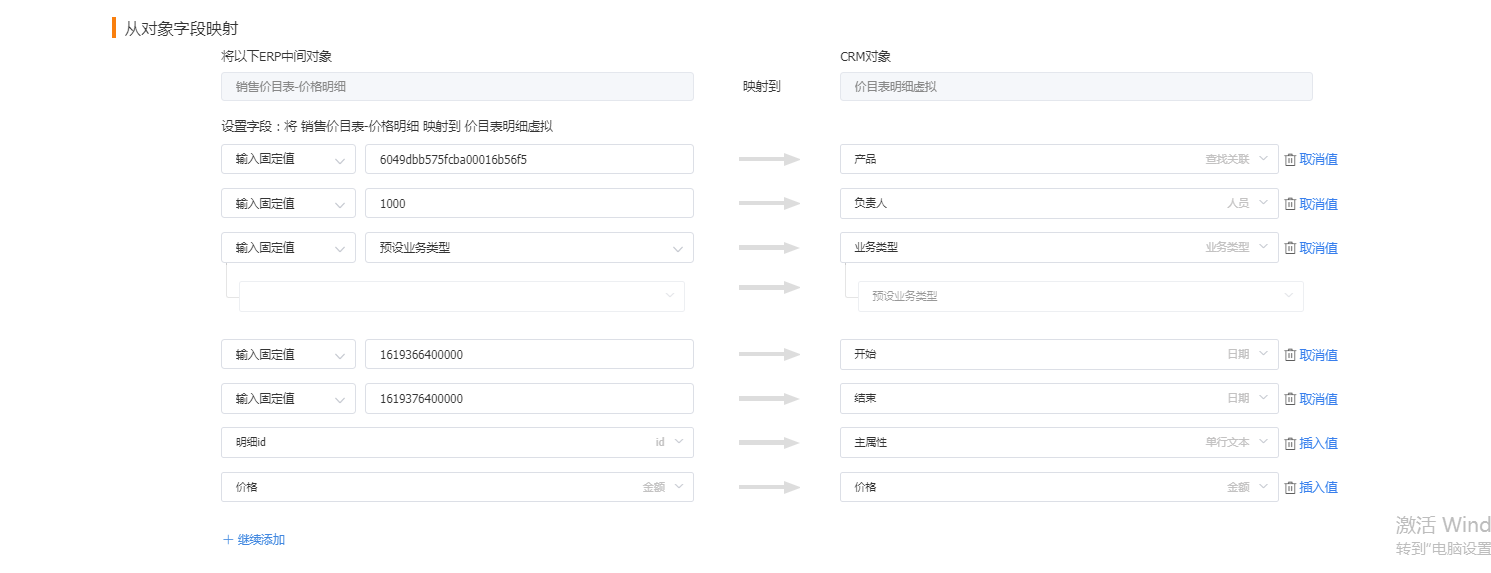Screen dimensions: 1491x573
Task: Delete the 负责人 mapping row via trash icon
Action: click(1290, 203)
